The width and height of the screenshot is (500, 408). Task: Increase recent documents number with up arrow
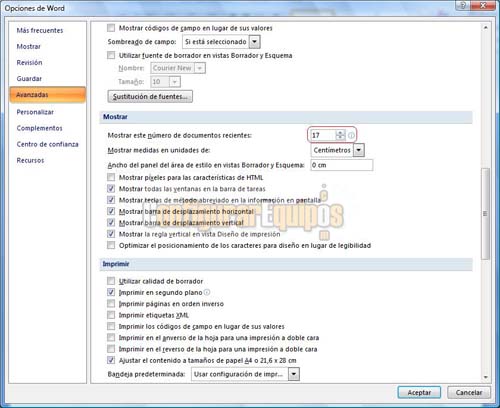[x=340, y=133]
